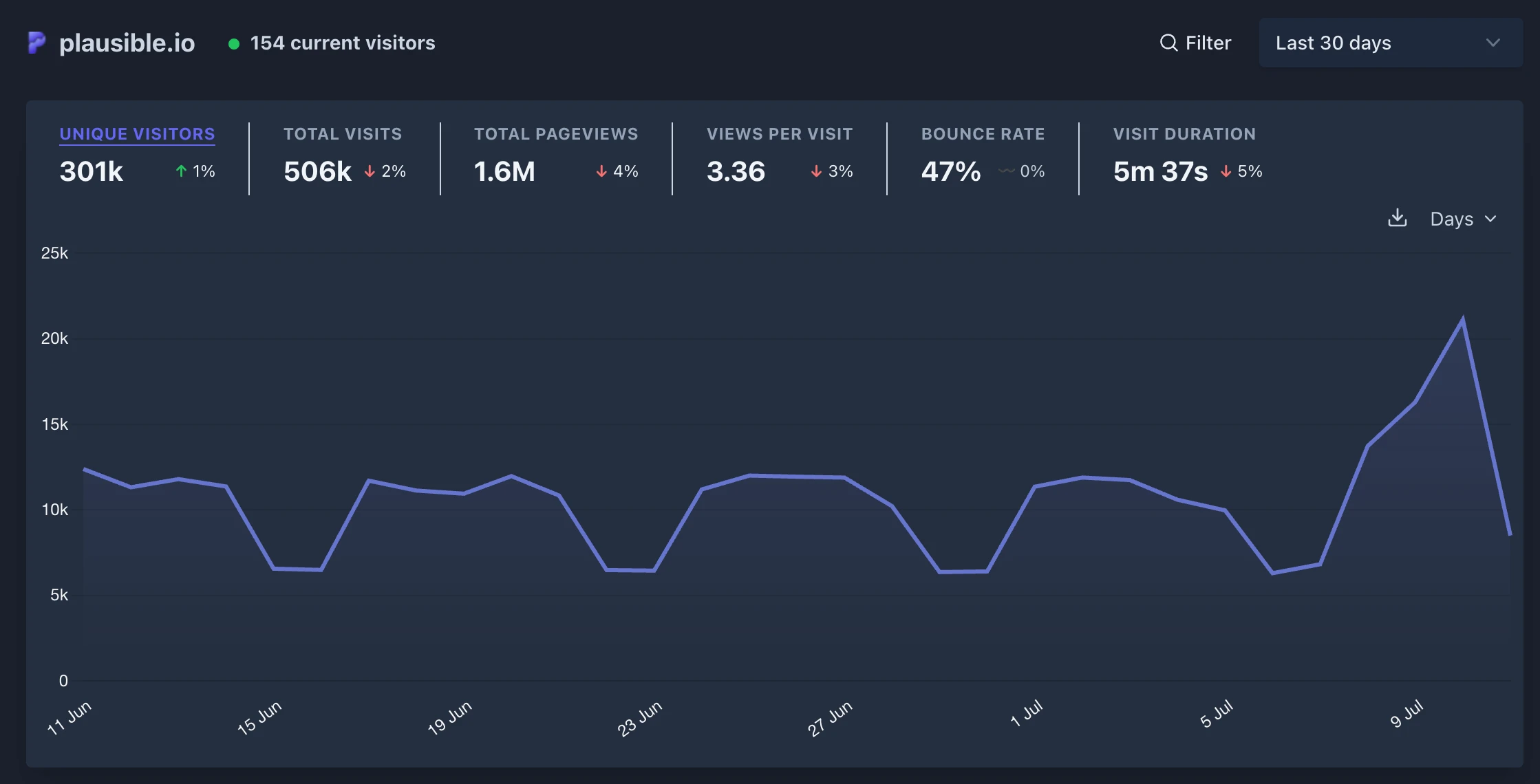Image resolution: width=1540 pixels, height=784 pixels.
Task: Open the plausible.io site name link
Action: point(127,43)
